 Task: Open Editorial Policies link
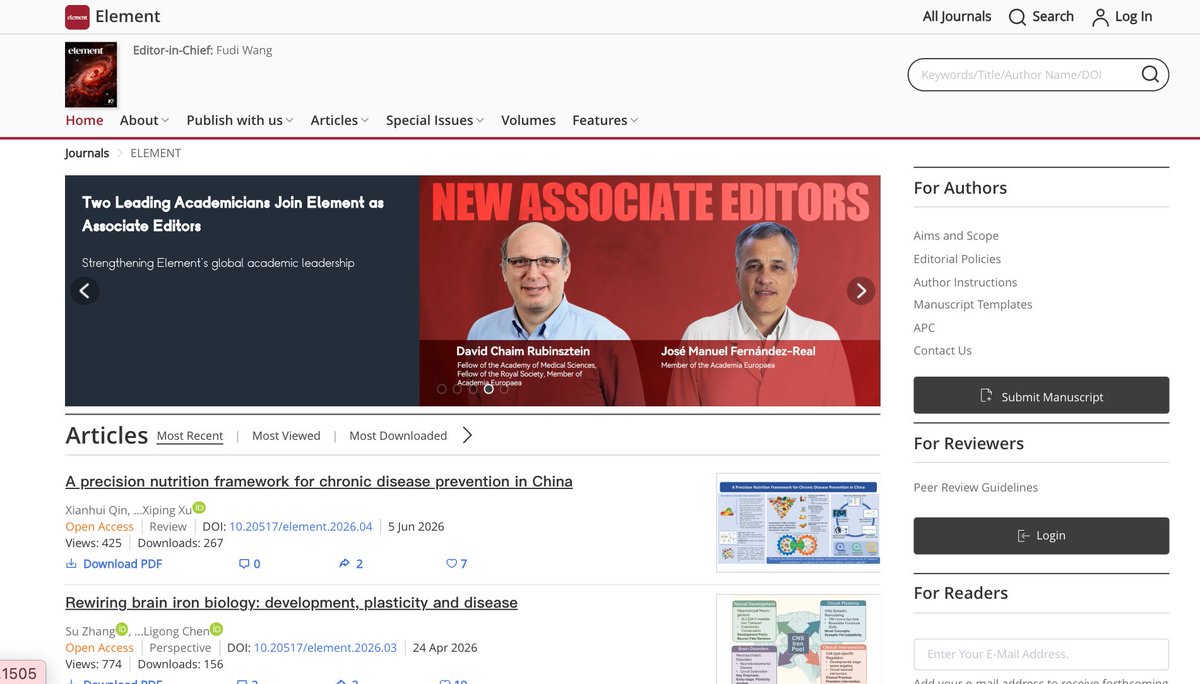pyautogui.click(x=957, y=259)
